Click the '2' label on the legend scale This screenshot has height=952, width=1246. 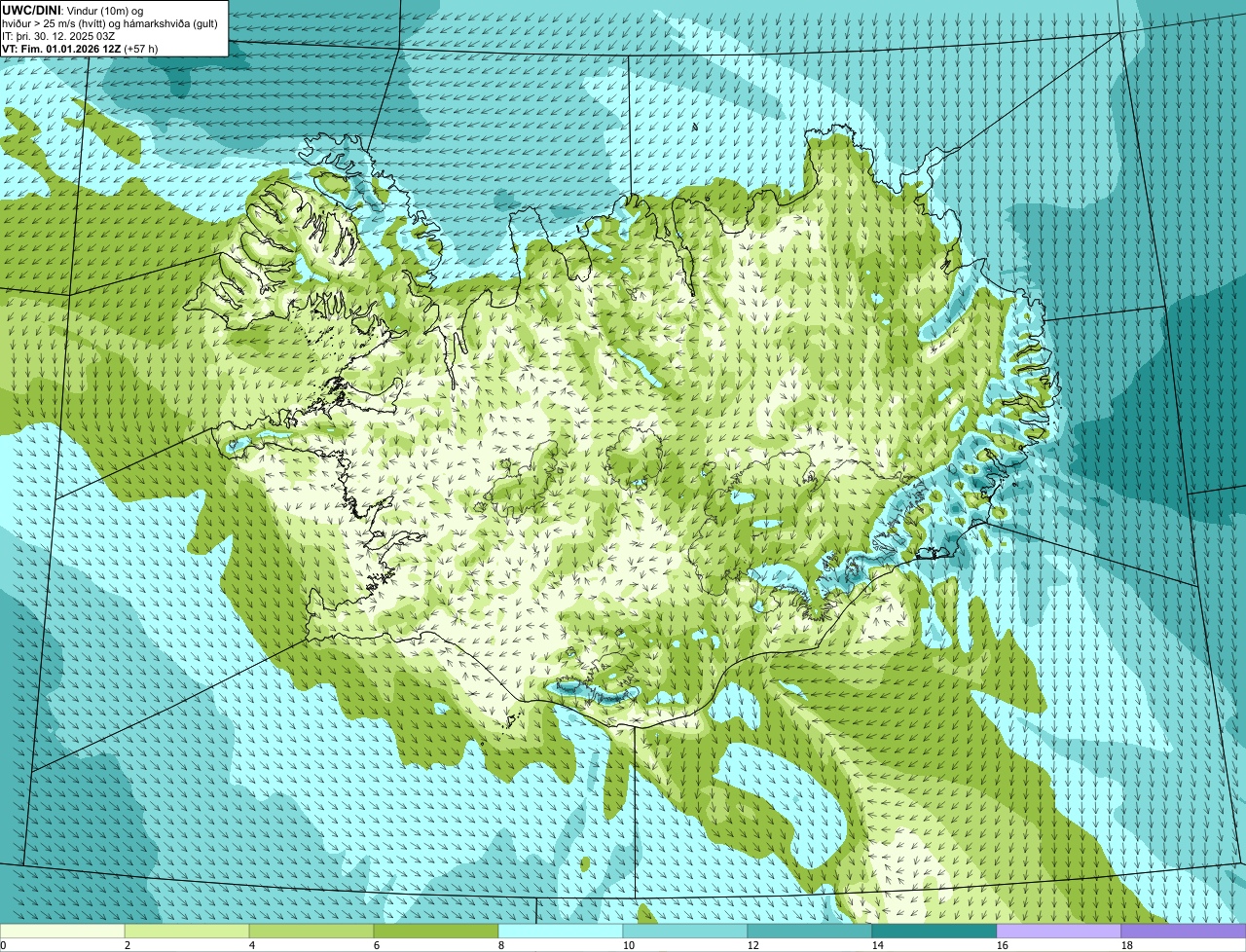(128, 945)
